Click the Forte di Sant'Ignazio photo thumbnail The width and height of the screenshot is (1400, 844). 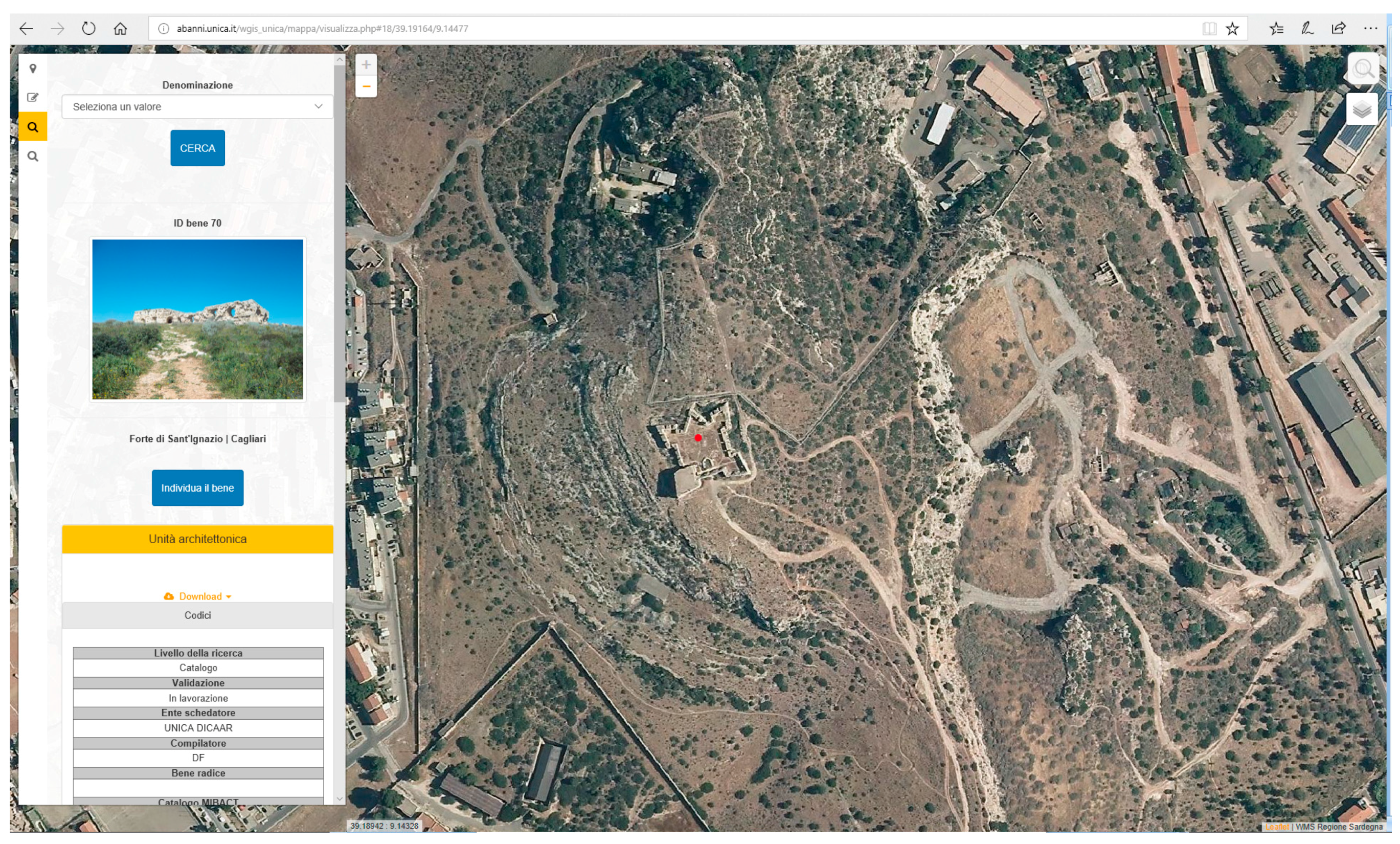(x=197, y=319)
